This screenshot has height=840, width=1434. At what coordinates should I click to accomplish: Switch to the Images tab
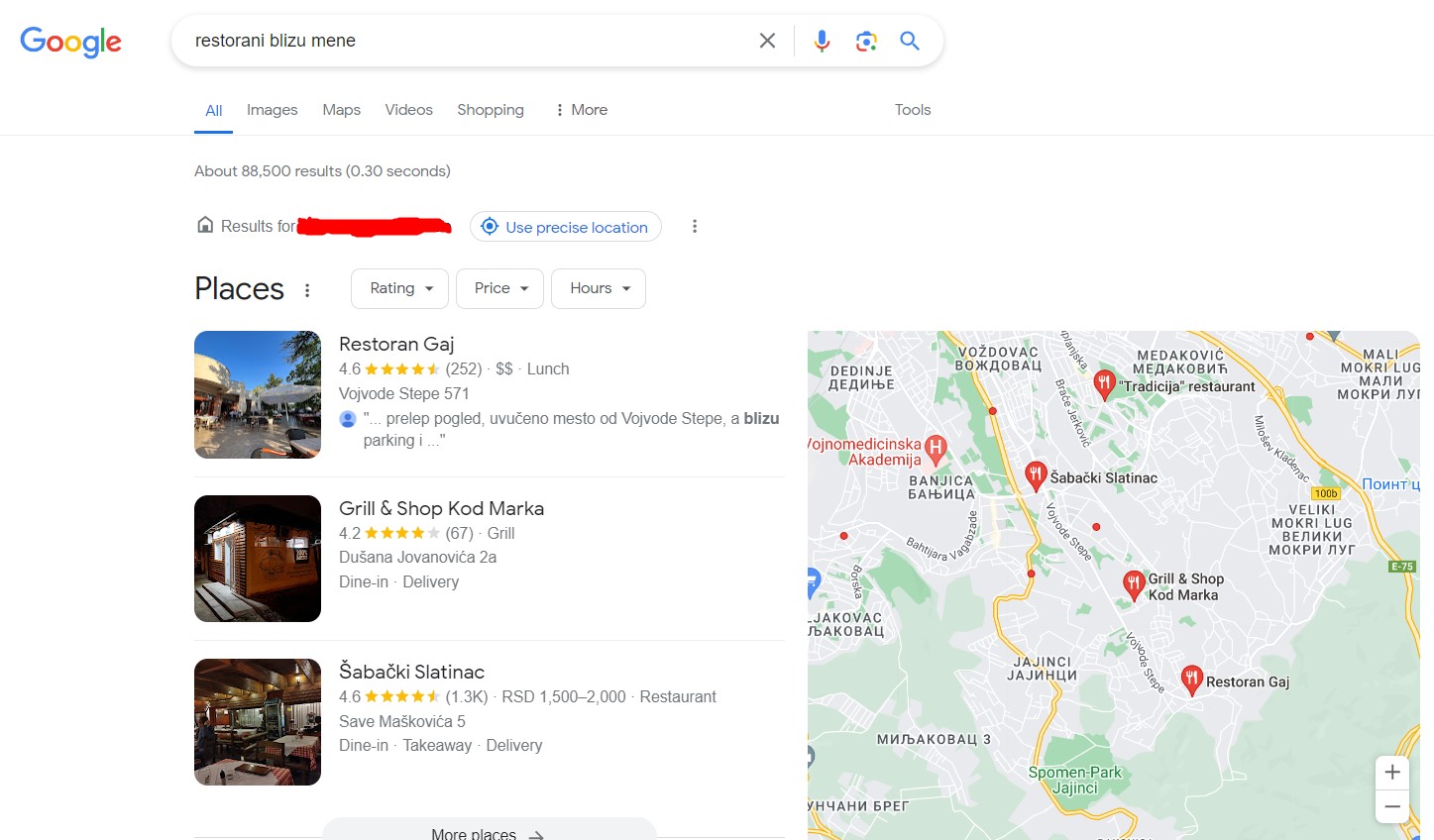tap(273, 110)
